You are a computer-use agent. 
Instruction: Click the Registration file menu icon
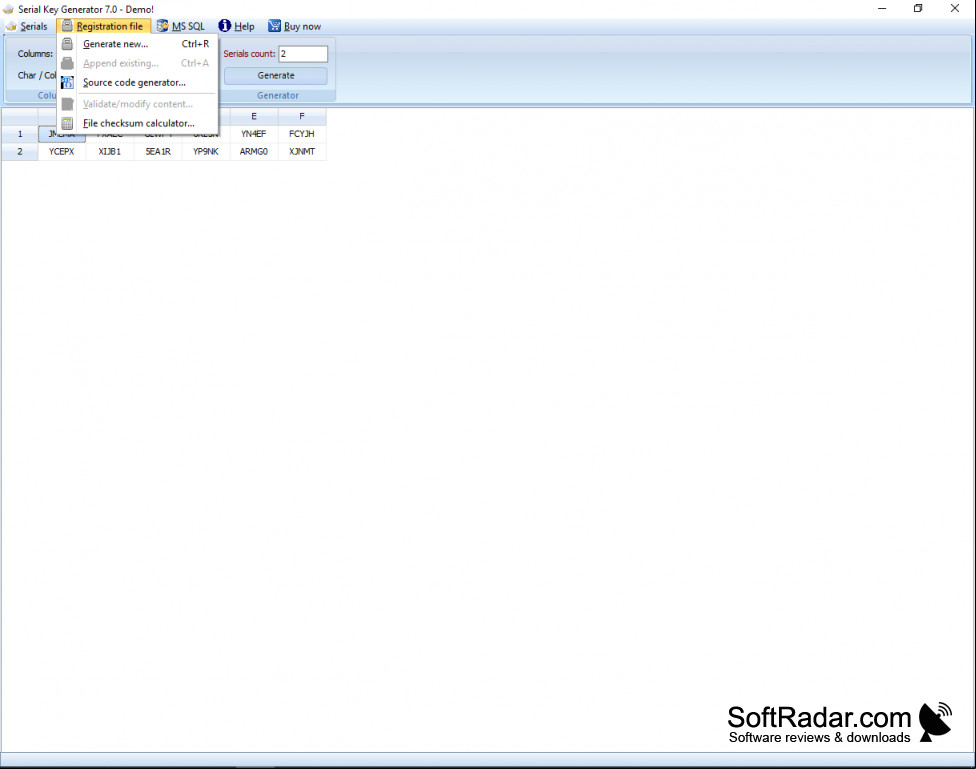pyautogui.click(x=67, y=26)
